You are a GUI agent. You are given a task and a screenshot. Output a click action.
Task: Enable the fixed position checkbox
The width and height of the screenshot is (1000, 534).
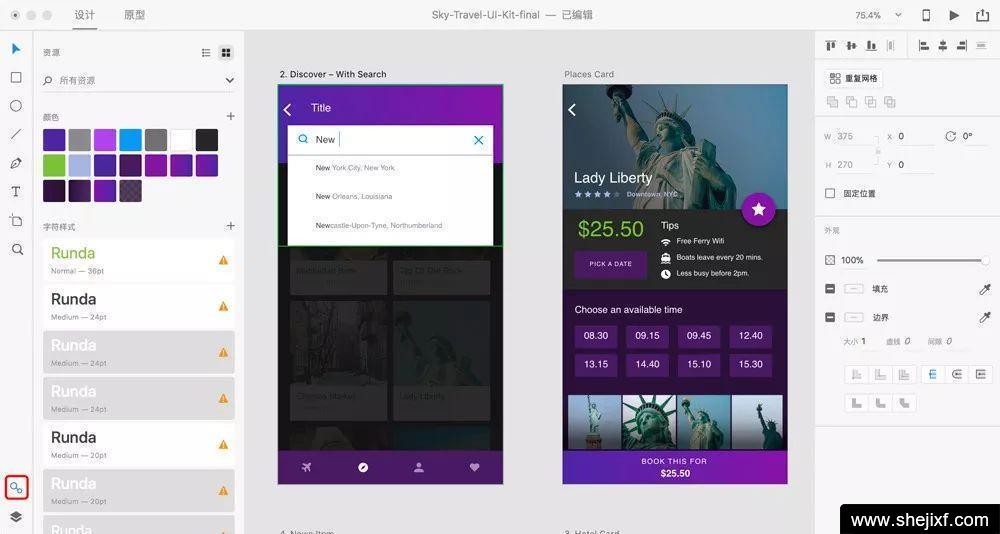pos(830,193)
